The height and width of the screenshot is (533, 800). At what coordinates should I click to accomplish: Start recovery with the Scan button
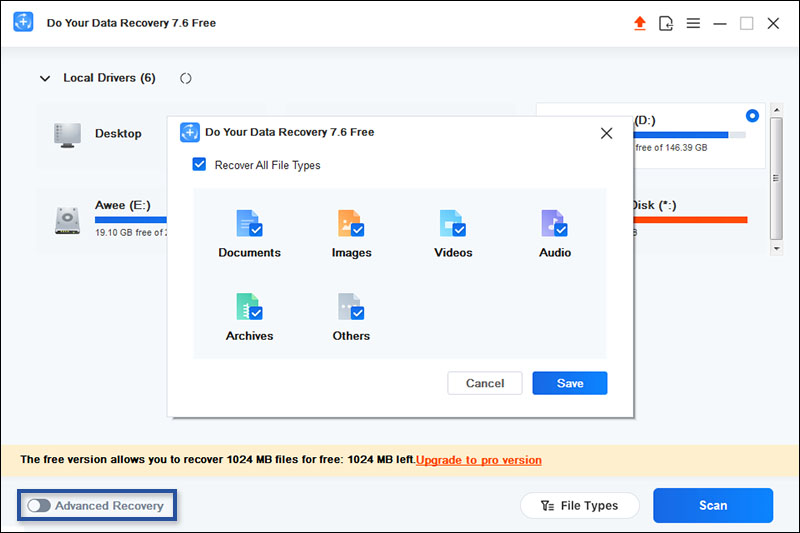713,506
